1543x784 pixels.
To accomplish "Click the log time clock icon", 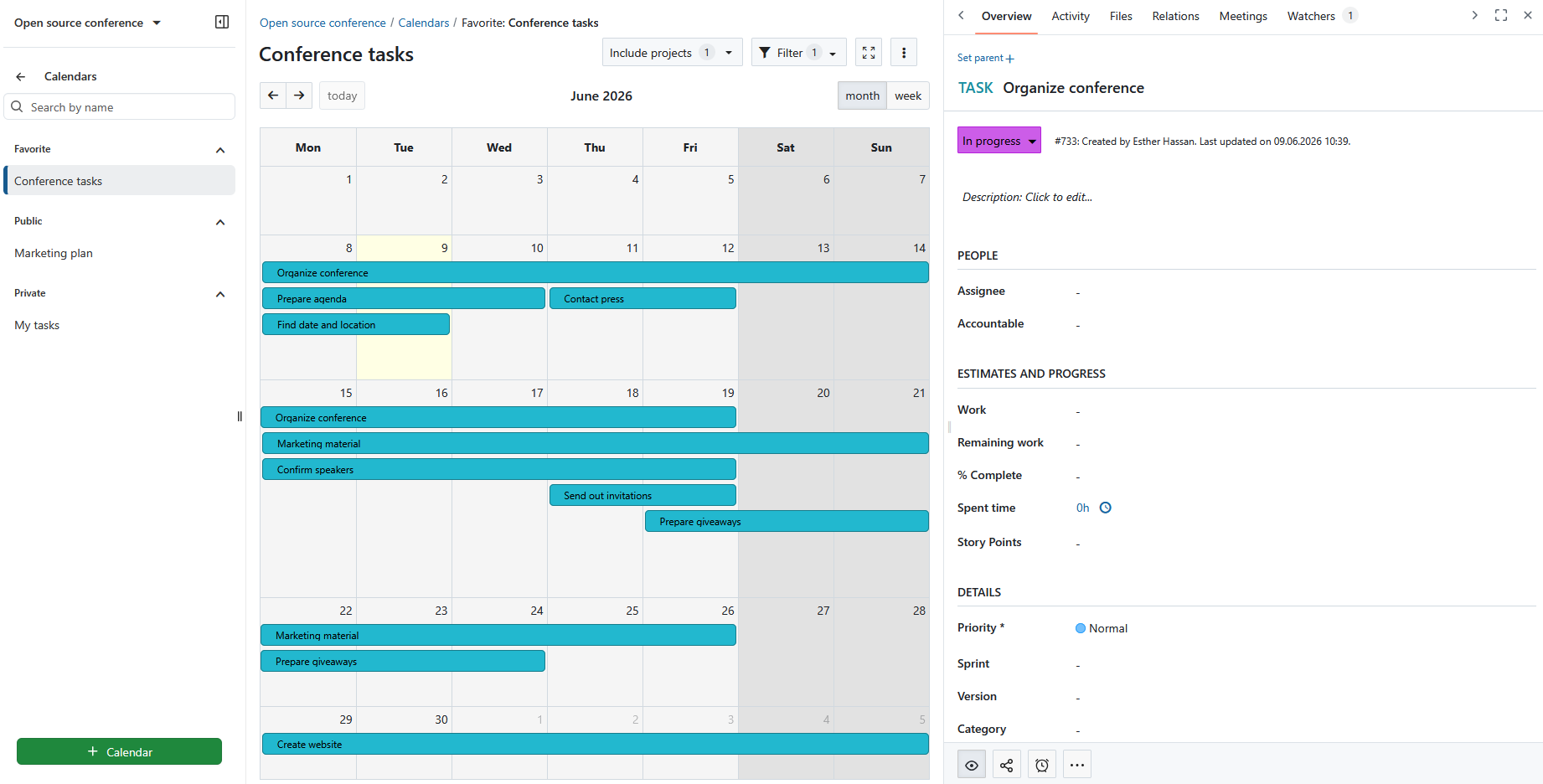I will point(1106,508).
